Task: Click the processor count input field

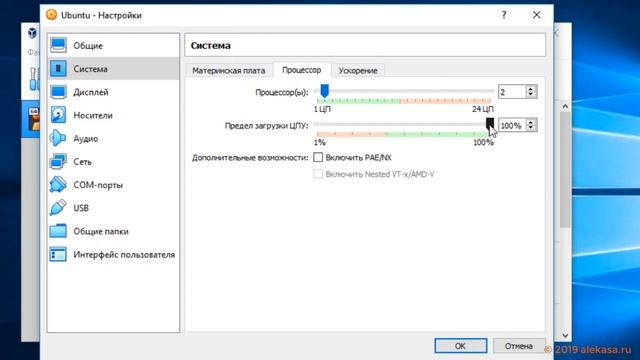Action: [512, 92]
